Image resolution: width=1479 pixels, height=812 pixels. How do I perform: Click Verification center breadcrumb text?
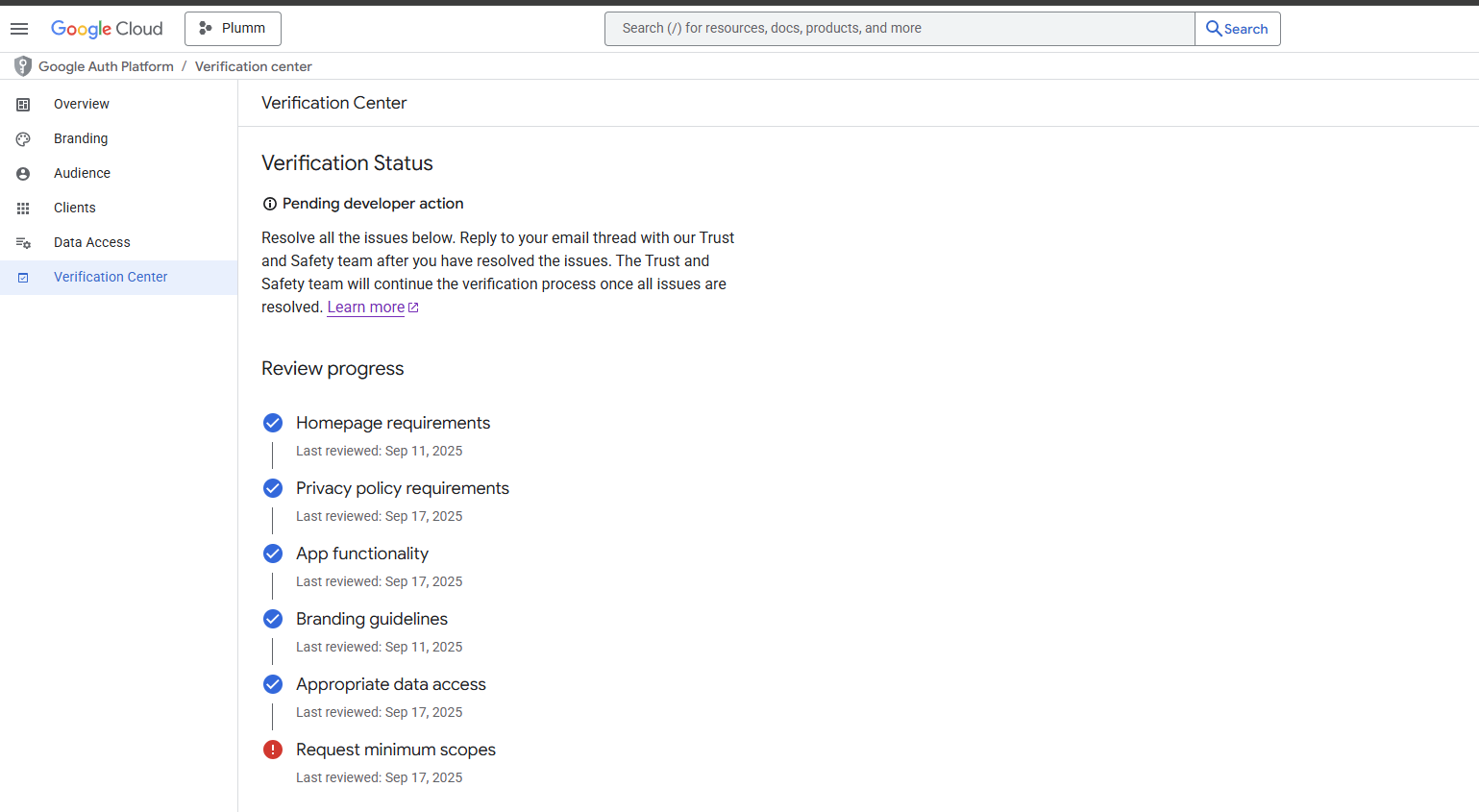click(x=254, y=66)
